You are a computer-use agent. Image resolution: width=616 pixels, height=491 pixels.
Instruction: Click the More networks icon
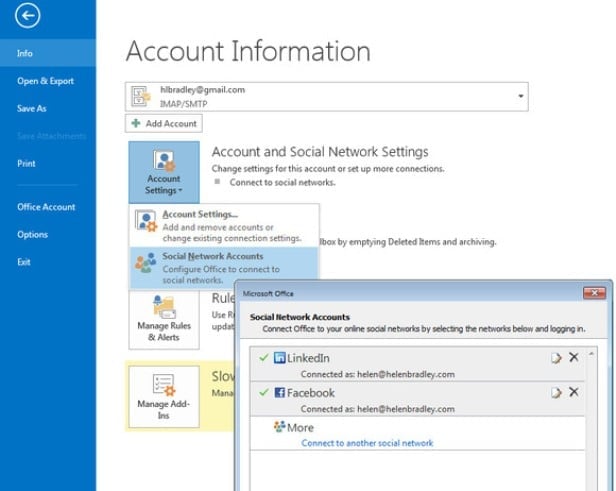click(279, 427)
